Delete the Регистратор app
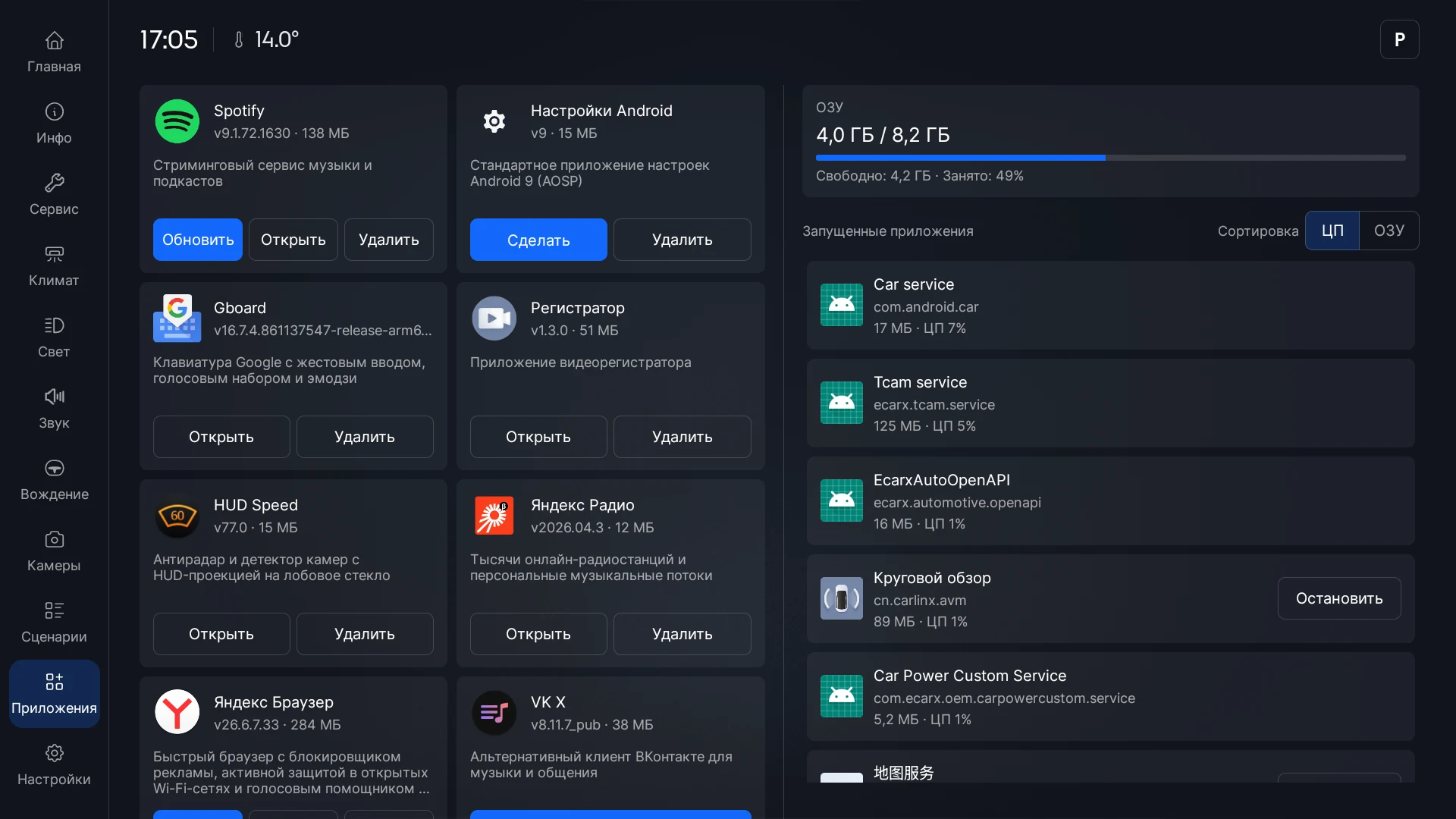The width and height of the screenshot is (1456, 819). tap(682, 437)
